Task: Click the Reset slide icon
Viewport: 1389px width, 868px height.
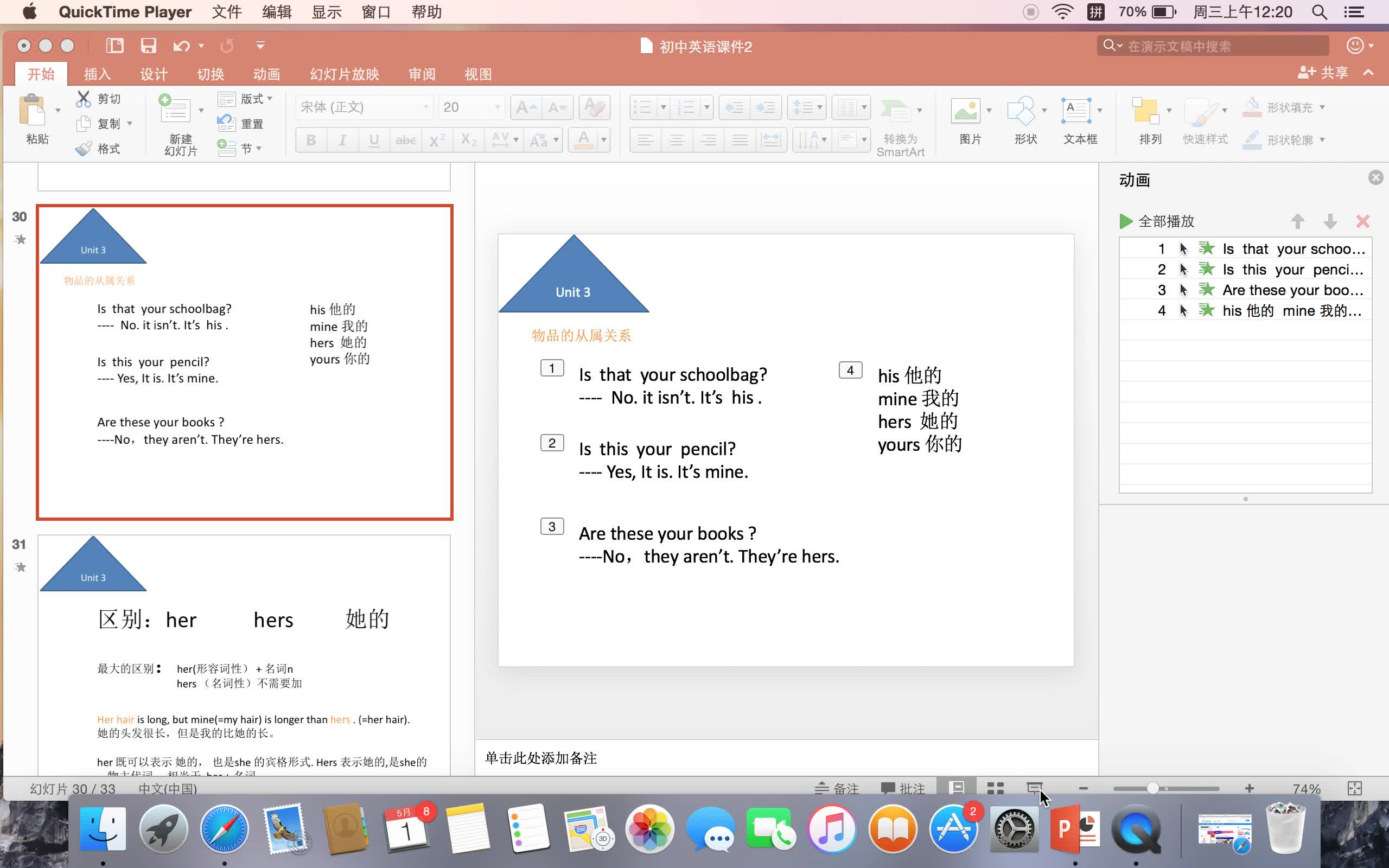Action: tap(226, 123)
